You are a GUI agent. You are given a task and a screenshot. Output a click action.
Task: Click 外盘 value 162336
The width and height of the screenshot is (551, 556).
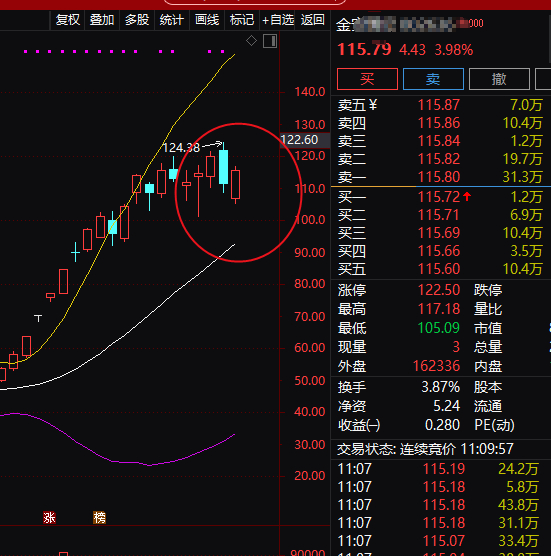[x=436, y=366]
